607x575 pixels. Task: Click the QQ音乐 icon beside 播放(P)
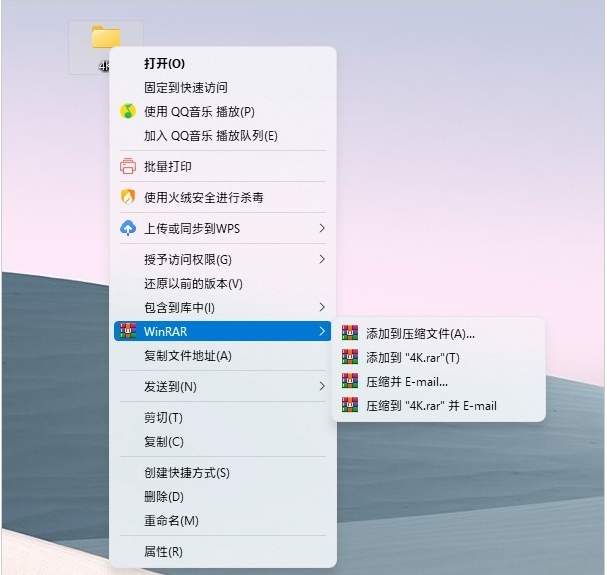tap(128, 112)
